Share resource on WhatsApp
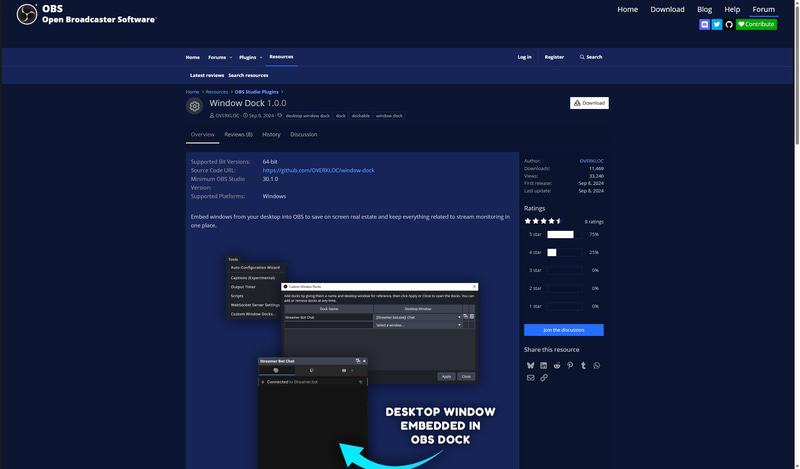The height and width of the screenshot is (469, 800). point(596,365)
